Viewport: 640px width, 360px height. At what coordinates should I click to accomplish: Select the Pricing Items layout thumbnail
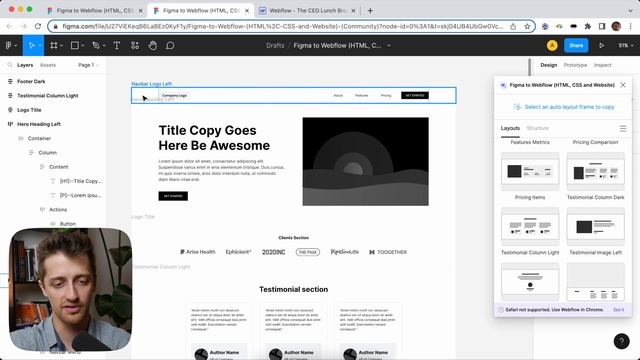[x=530, y=171]
